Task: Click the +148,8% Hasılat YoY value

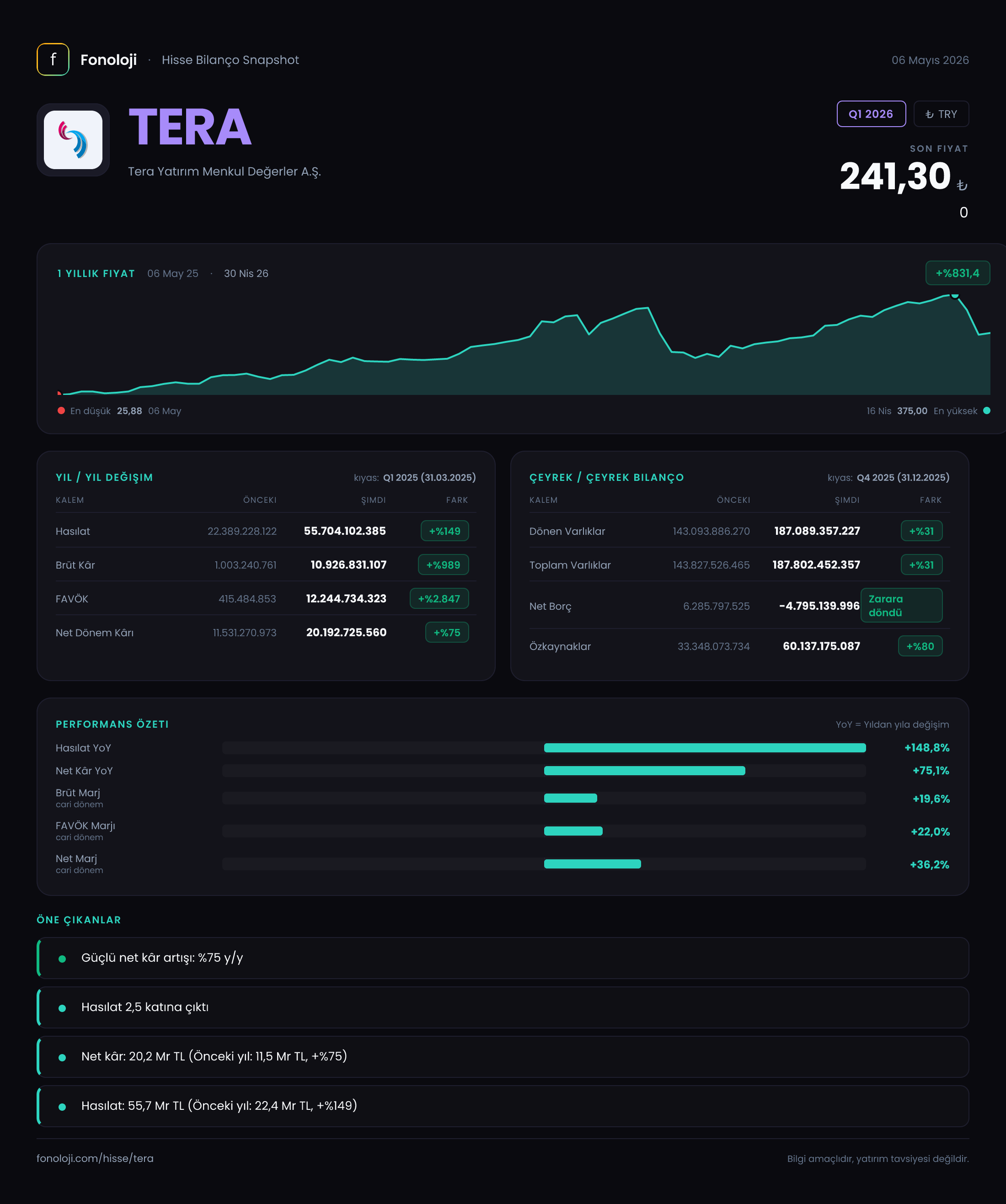Action: pos(927,748)
